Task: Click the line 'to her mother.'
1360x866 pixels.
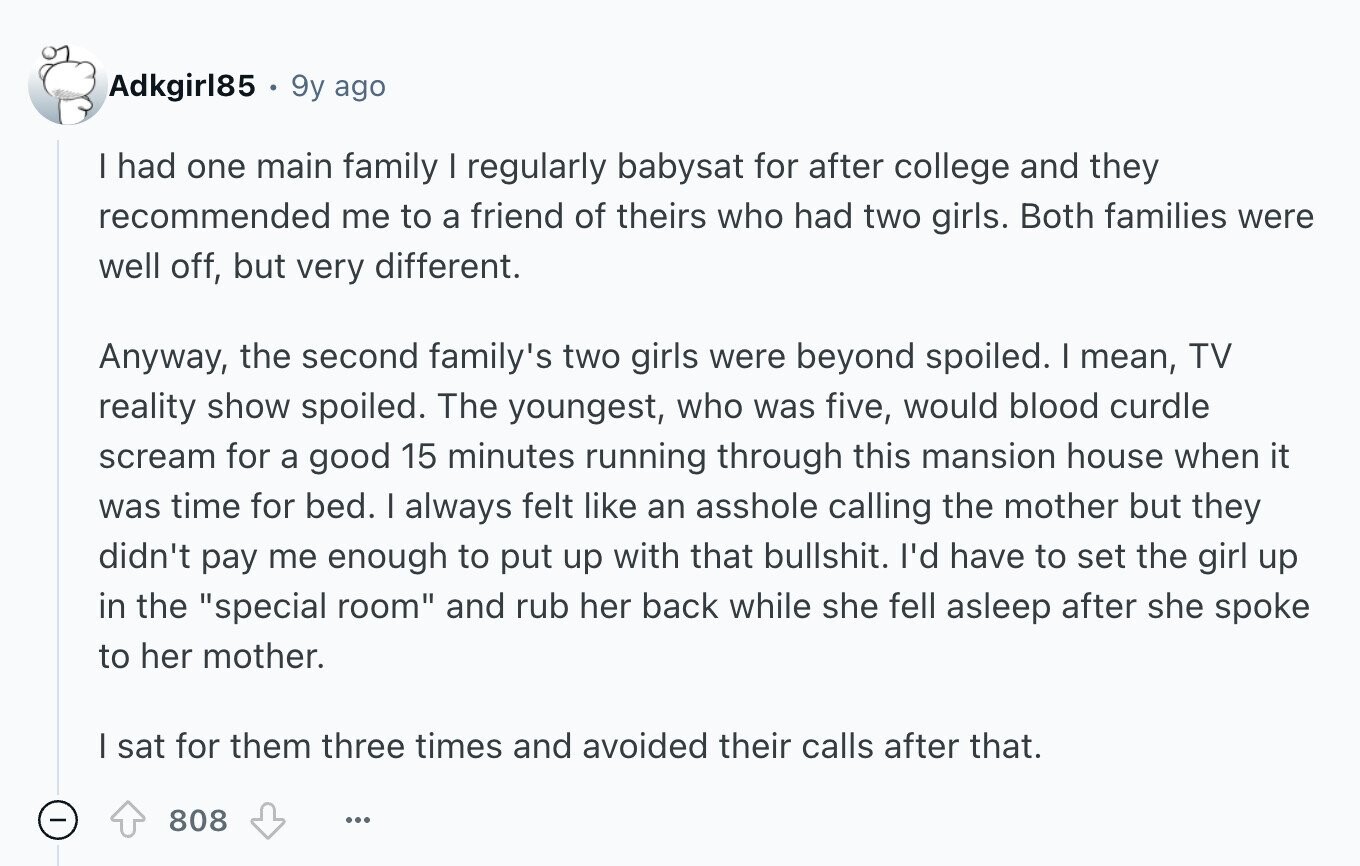Action: point(212,656)
